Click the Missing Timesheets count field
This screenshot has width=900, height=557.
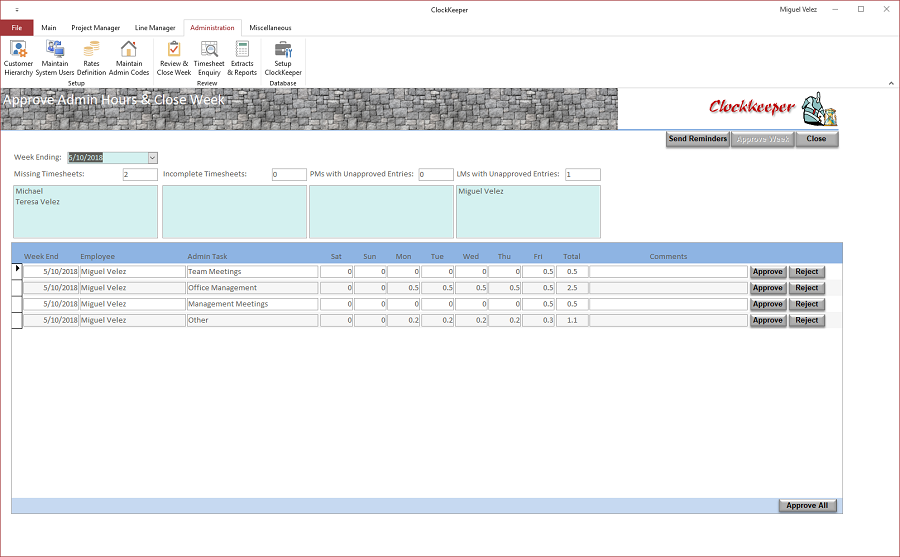(140, 175)
